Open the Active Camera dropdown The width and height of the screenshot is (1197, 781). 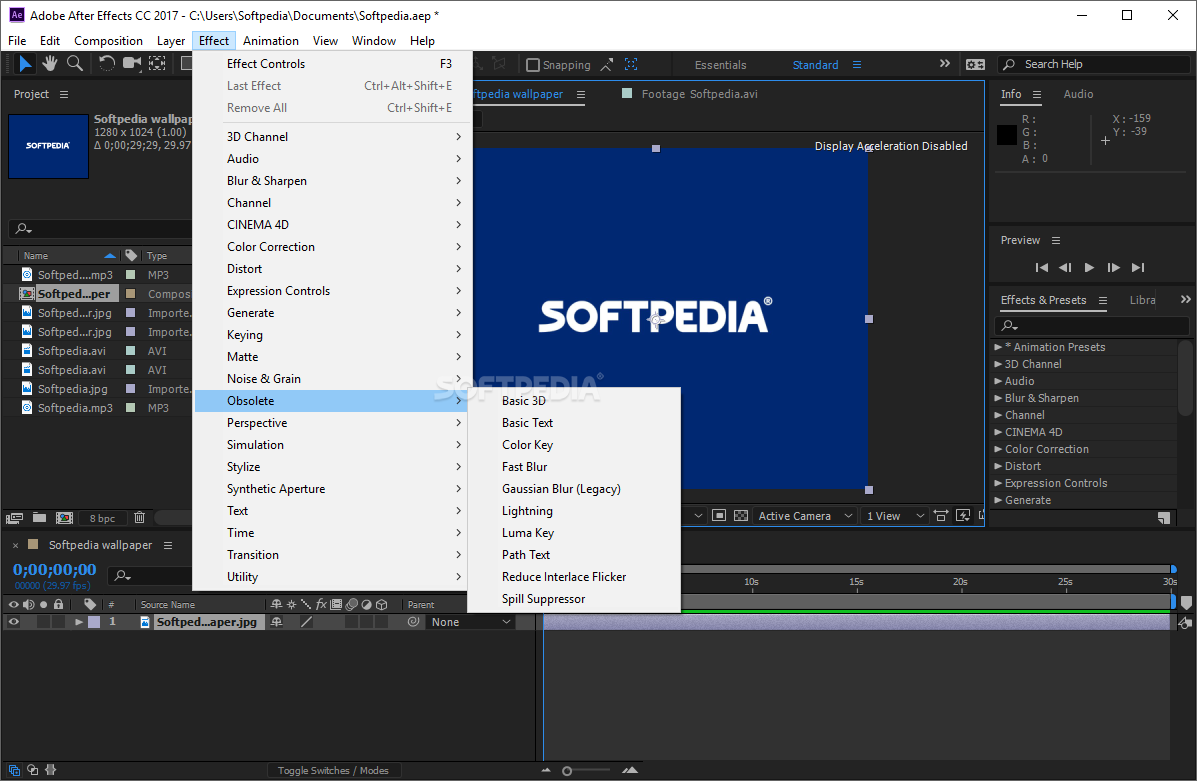click(x=805, y=516)
